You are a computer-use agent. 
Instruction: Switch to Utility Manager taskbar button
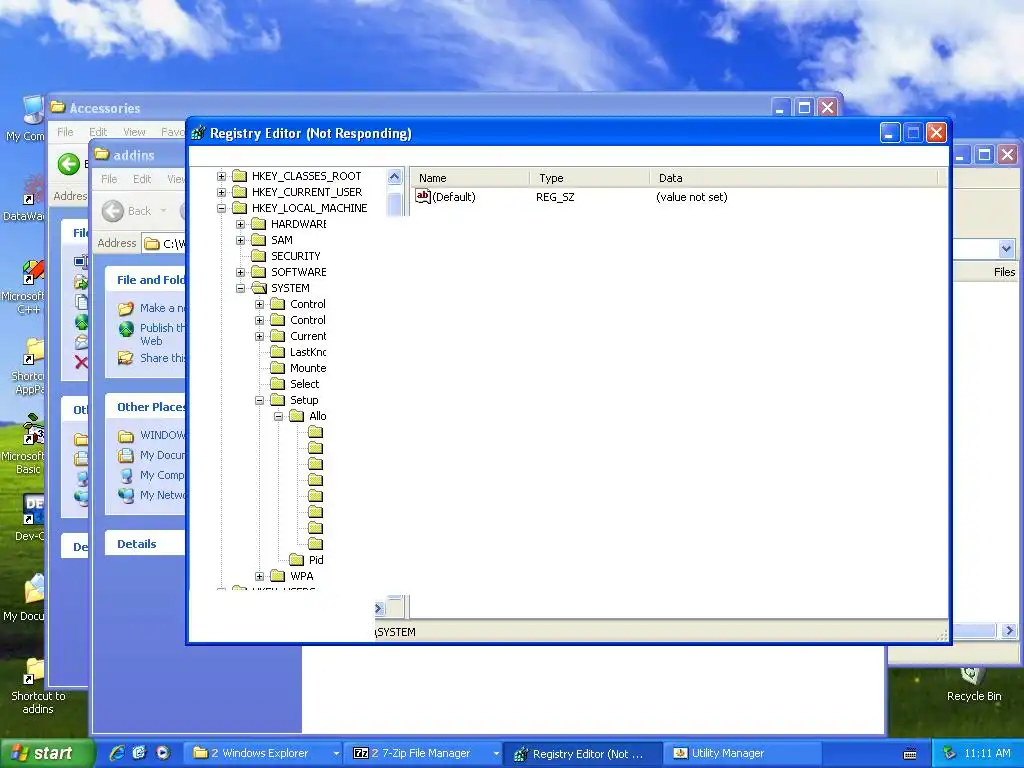coord(743,753)
